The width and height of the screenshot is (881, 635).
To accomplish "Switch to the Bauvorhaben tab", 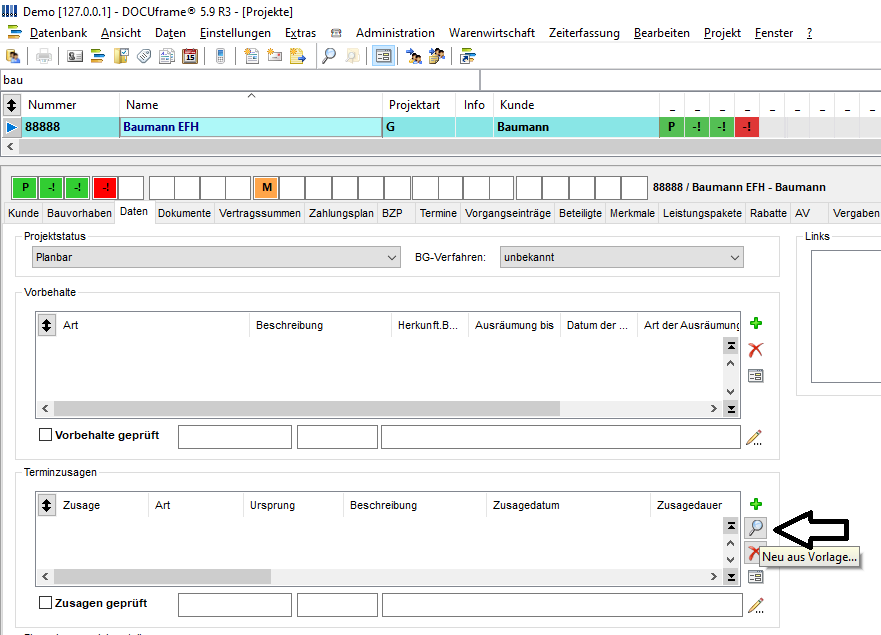I will tap(79, 214).
